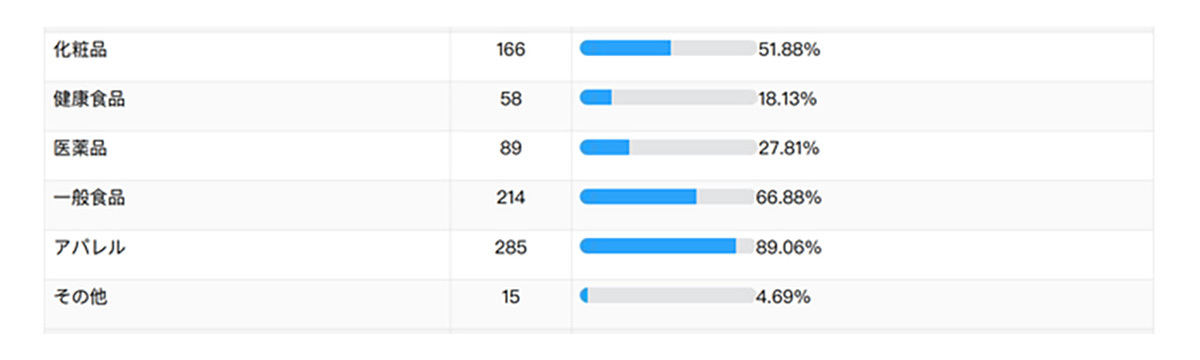Click the count value 89

511,148
